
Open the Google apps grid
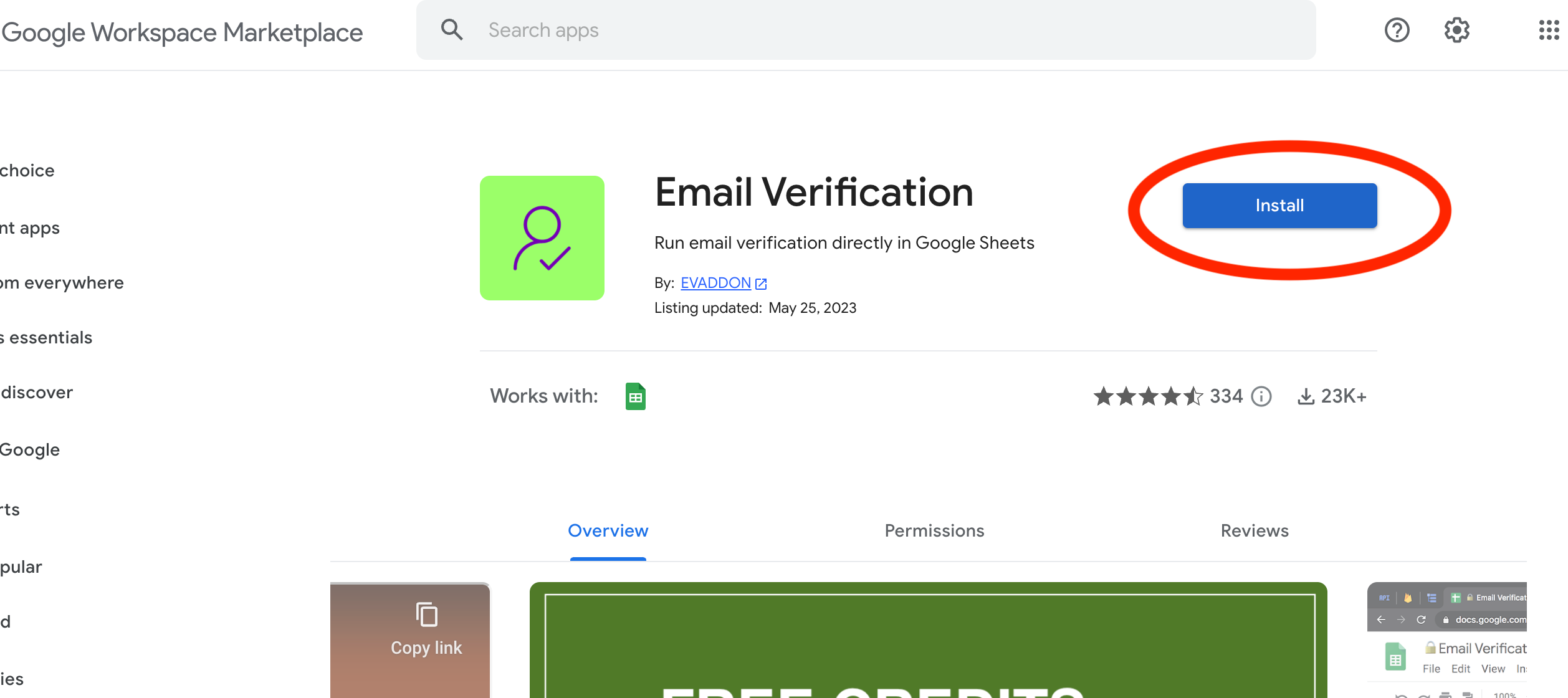1547,29
